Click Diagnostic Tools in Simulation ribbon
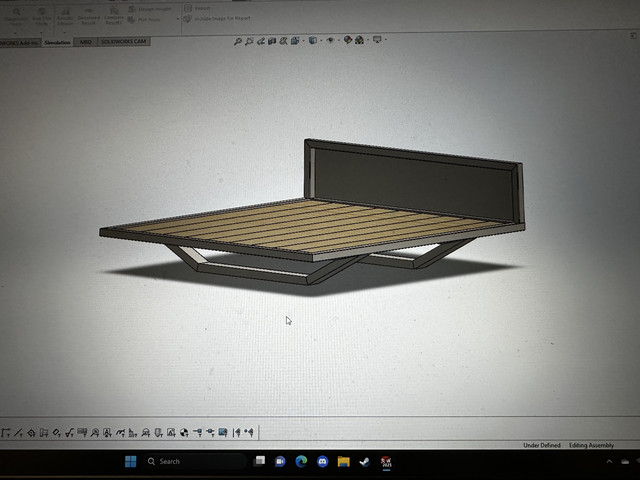 click(16, 15)
